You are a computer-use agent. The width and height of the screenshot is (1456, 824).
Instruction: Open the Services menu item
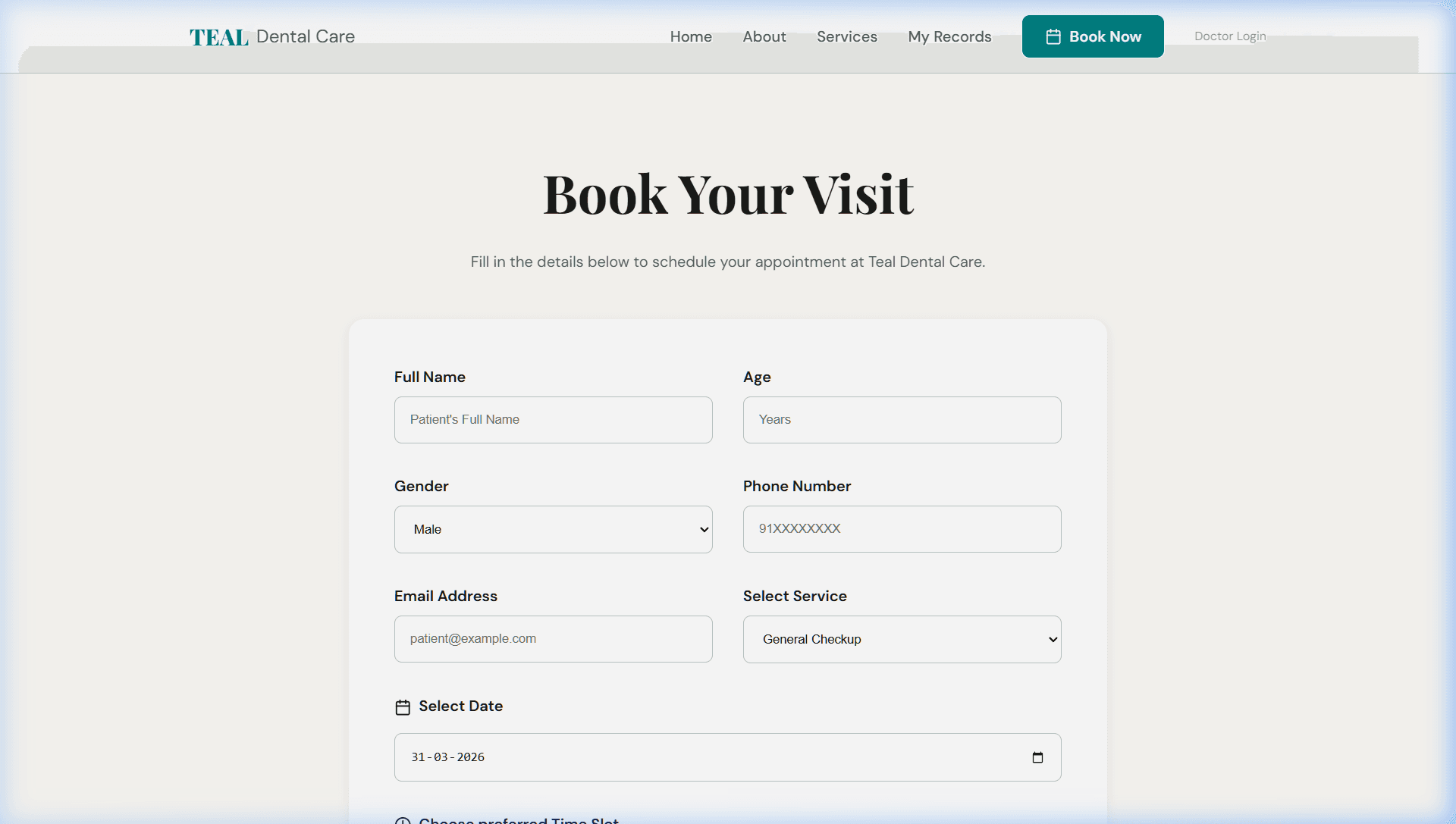(847, 36)
